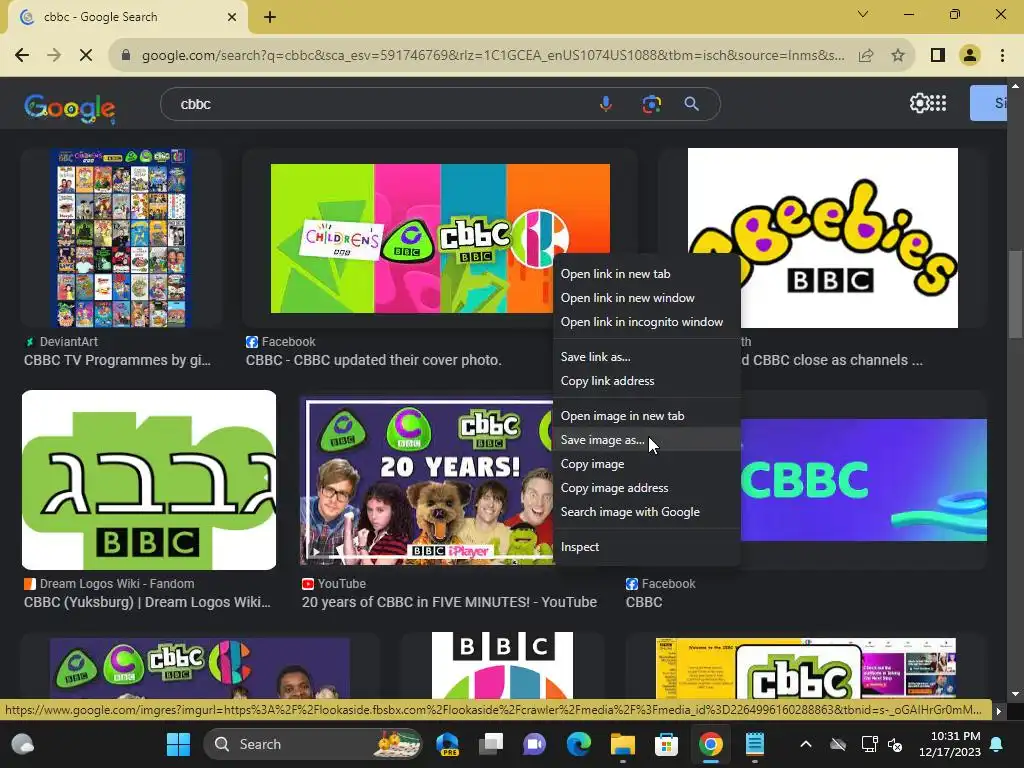The image size is (1024, 768).
Task: Click the magnifier search button
Action: (692, 104)
